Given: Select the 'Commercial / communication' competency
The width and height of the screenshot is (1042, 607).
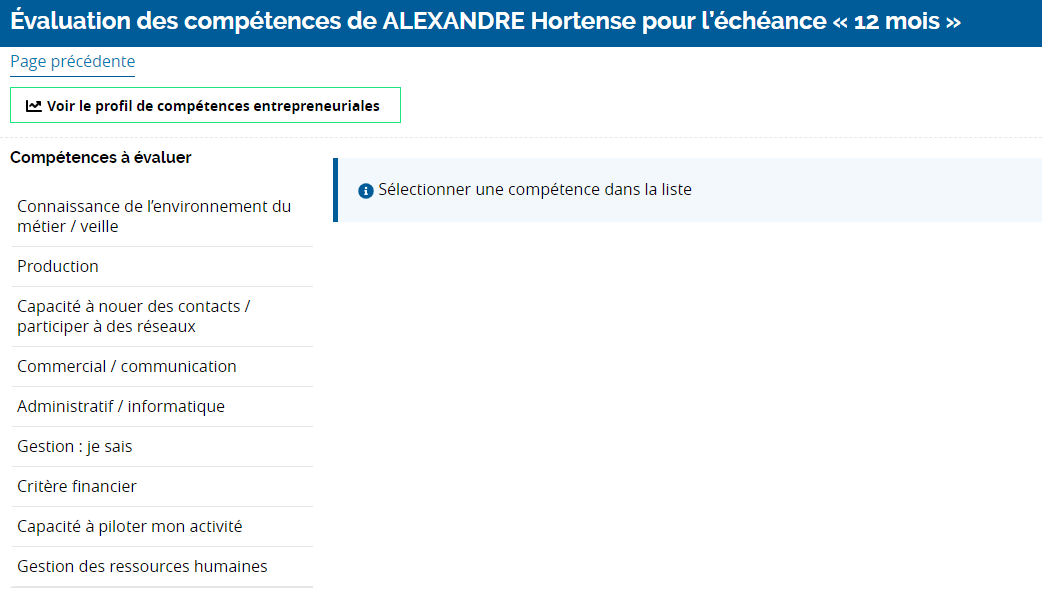Looking at the screenshot, I should click(x=126, y=366).
